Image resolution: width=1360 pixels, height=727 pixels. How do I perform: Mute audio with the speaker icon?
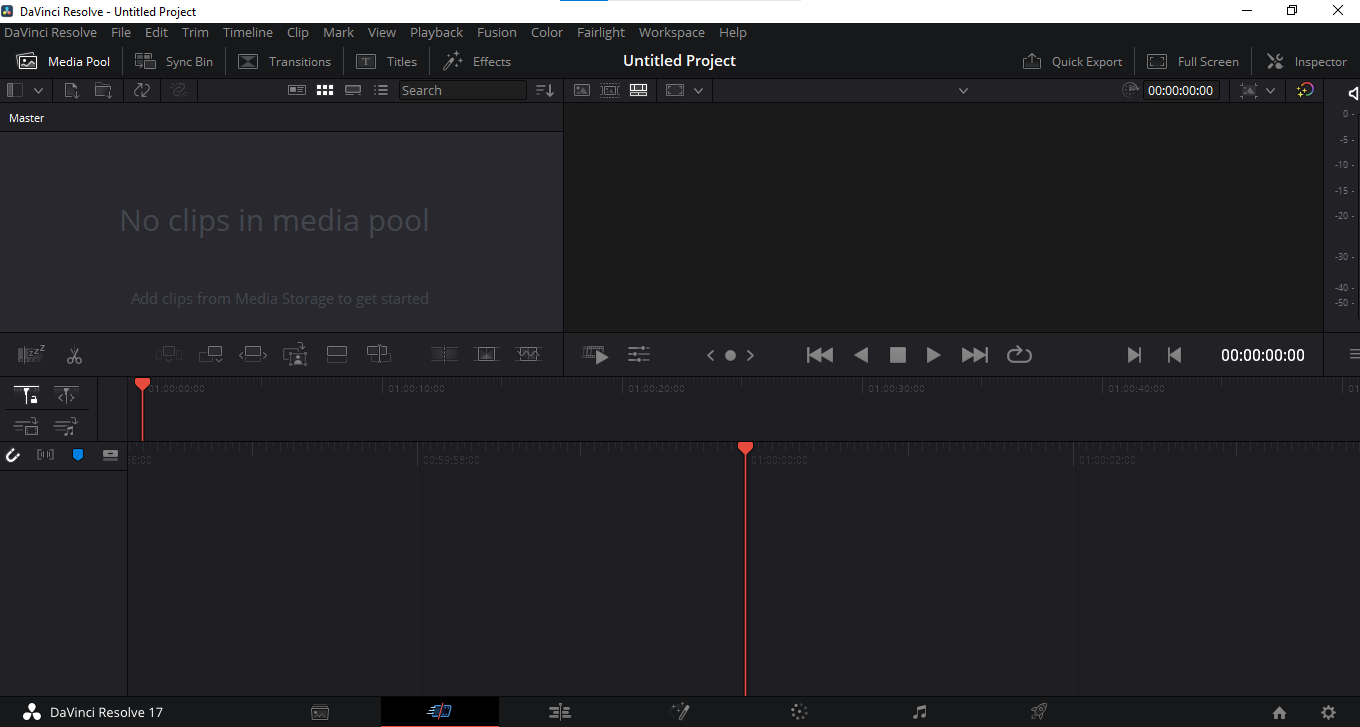click(x=1353, y=93)
